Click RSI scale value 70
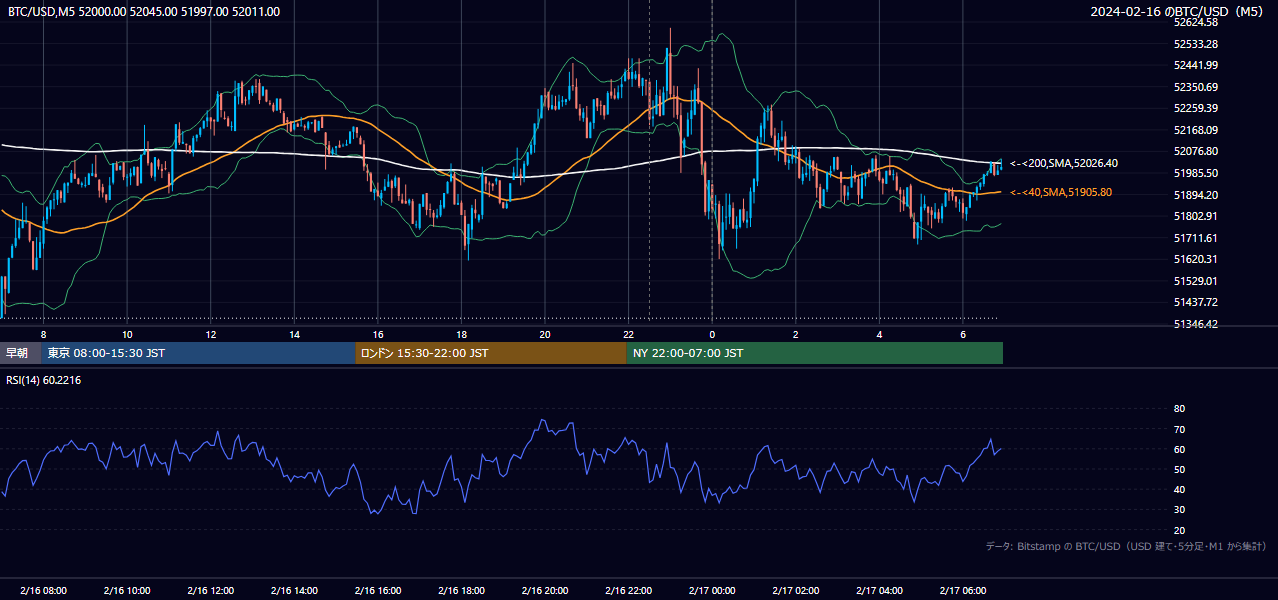 (1179, 429)
